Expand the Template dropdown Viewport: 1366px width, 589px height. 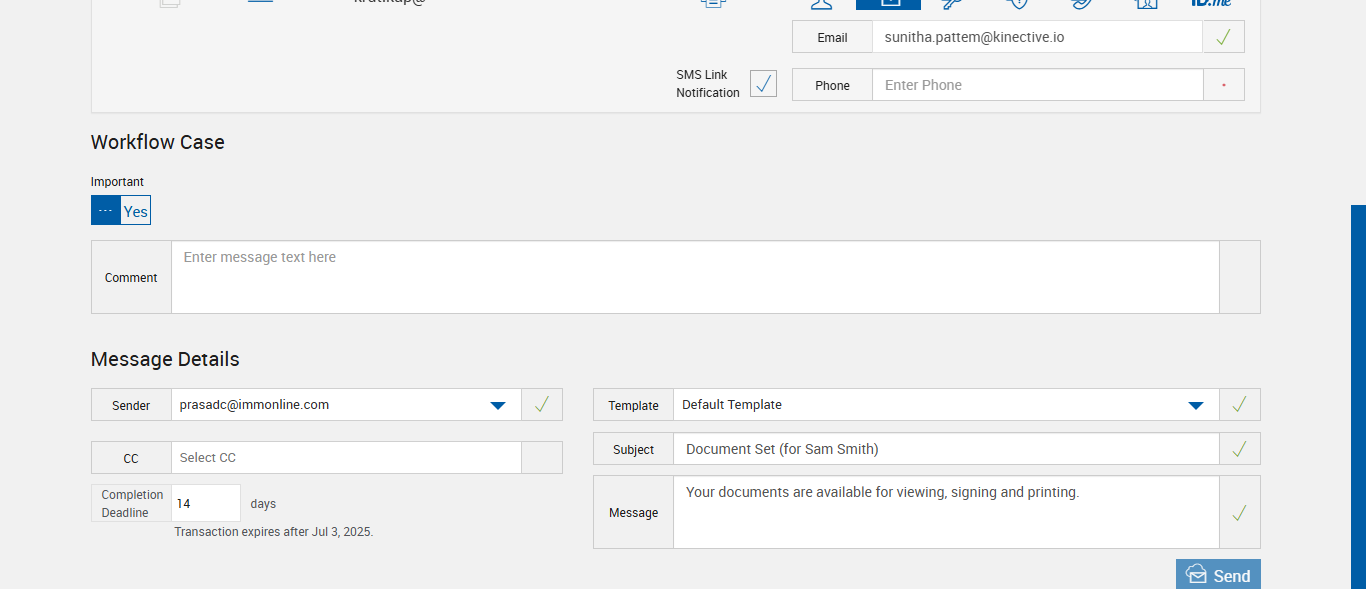click(1195, 405)
